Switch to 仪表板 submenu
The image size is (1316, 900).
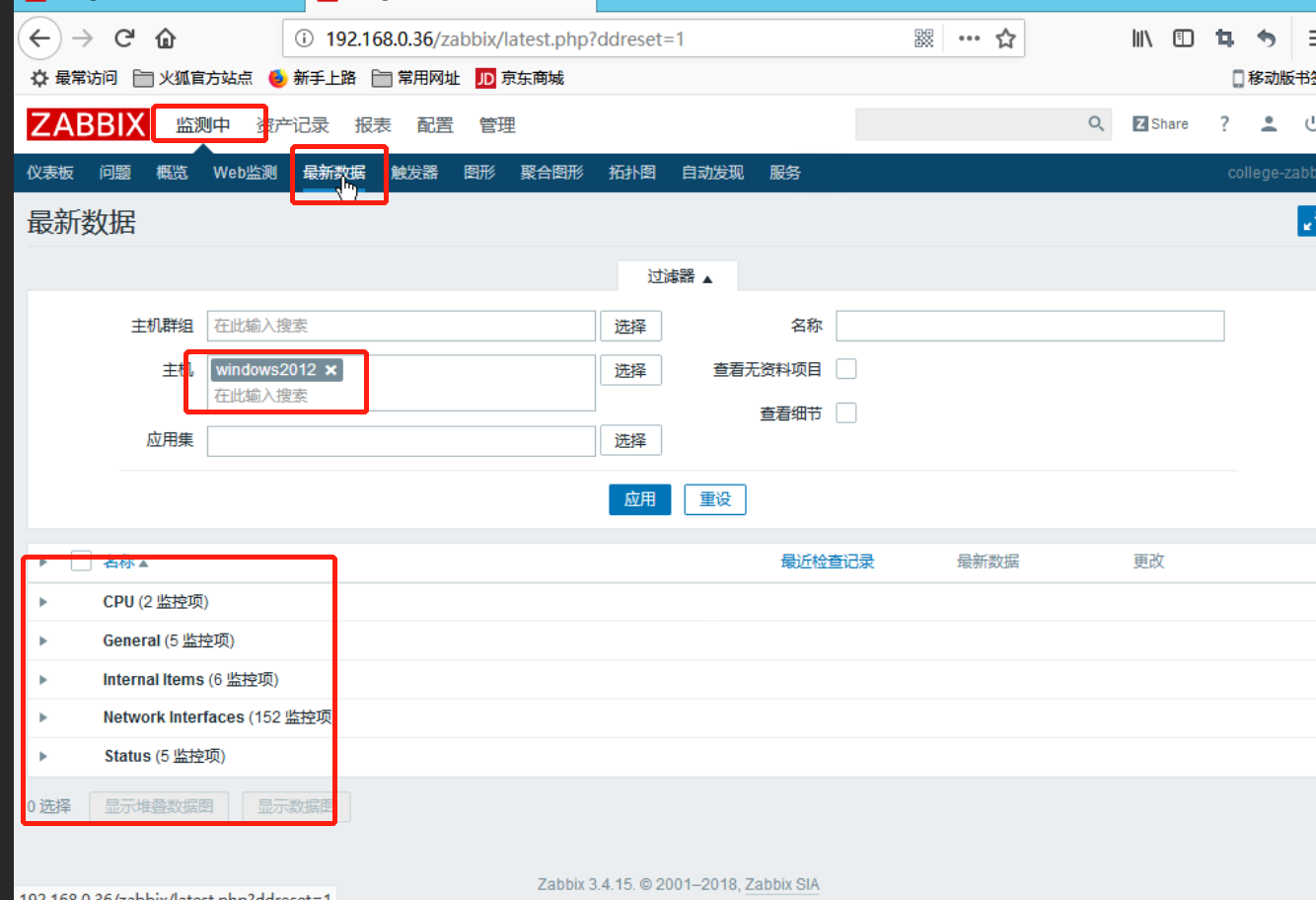point(50,173)
